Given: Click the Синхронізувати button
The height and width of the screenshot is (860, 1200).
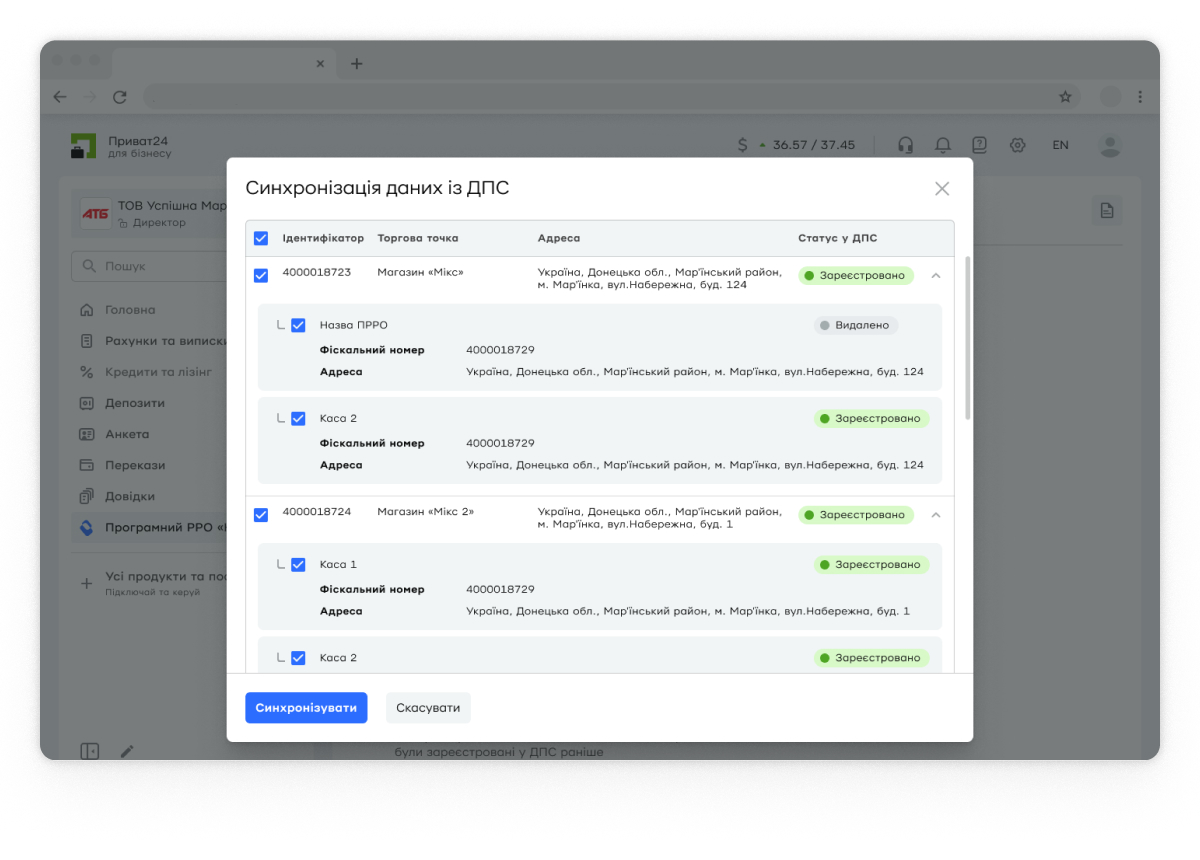Looking at the screenshot, I should [306, 708].
